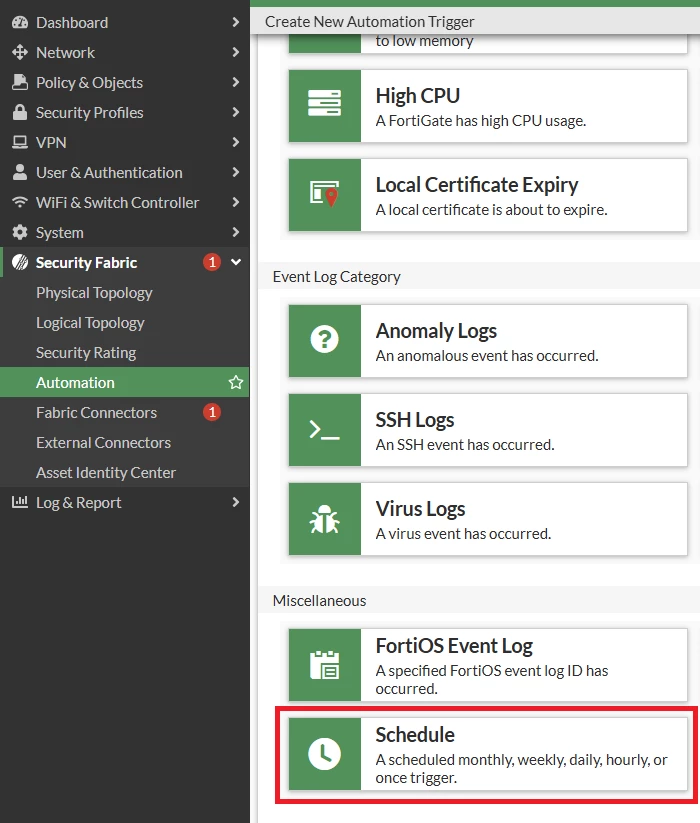Choose FortiOS Event Log trigger

tap(488, 665)
